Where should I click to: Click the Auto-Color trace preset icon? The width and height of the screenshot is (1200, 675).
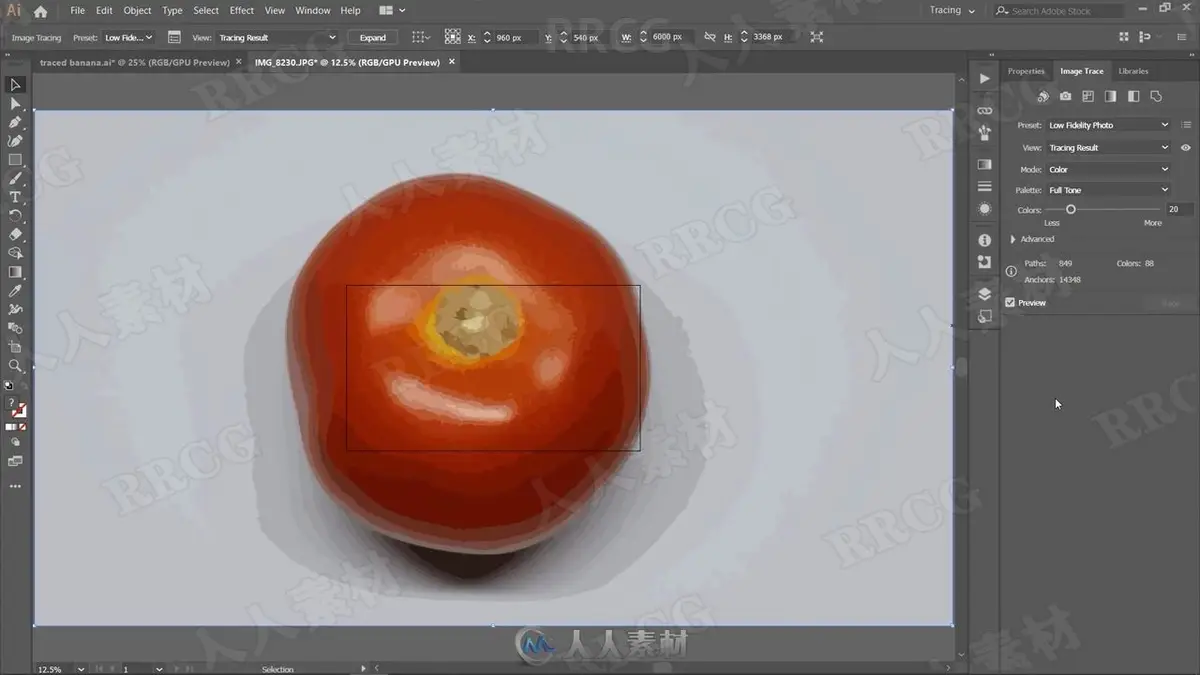point(1043,97)
